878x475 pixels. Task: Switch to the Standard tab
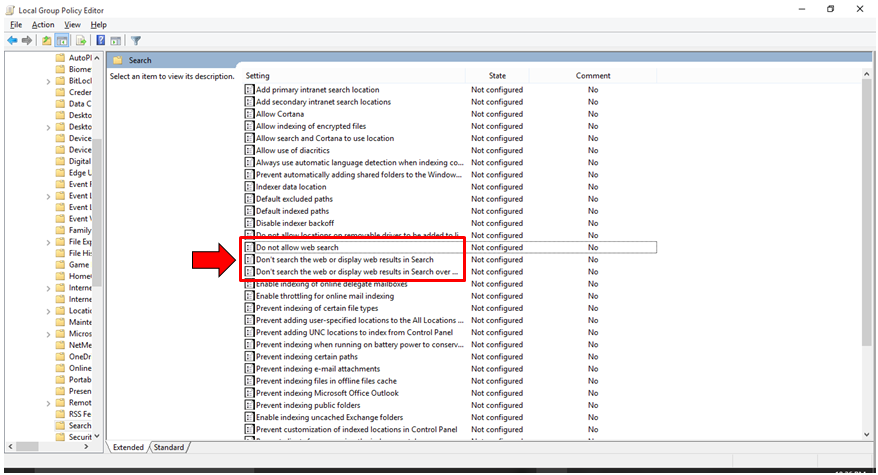[169, 447]
